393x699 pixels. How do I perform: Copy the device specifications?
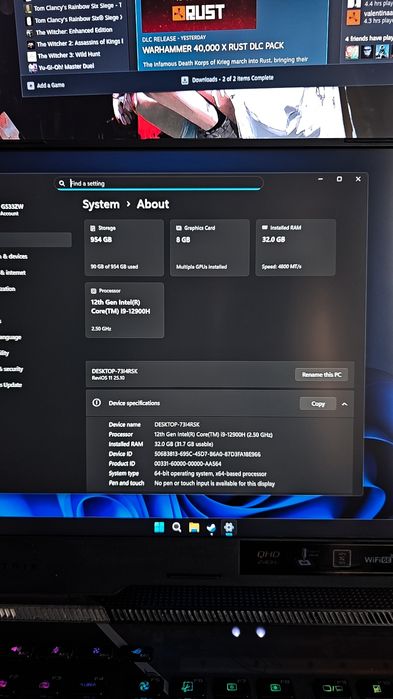[318, 403]
